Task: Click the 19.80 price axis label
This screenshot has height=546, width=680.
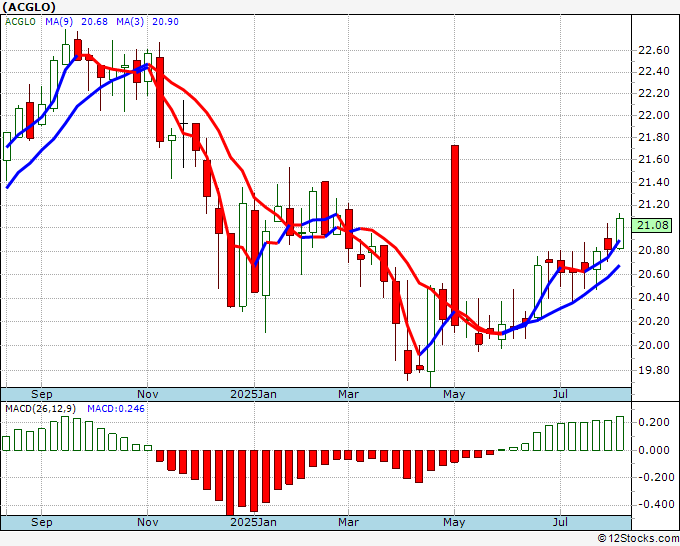Action: (x=654, y=370)
